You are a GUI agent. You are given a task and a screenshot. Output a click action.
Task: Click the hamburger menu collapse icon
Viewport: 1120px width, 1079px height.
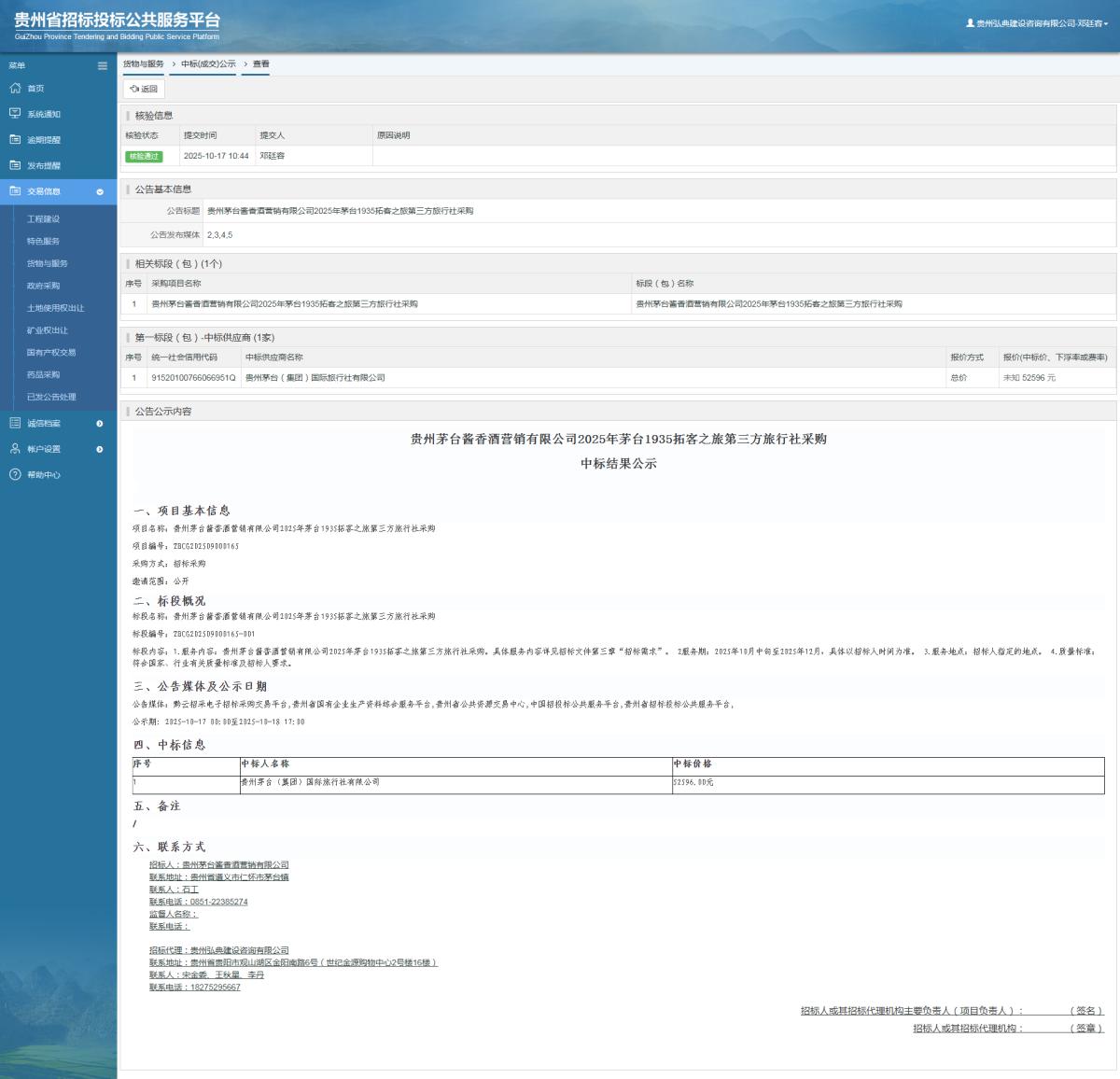click(x=103, y=66)
